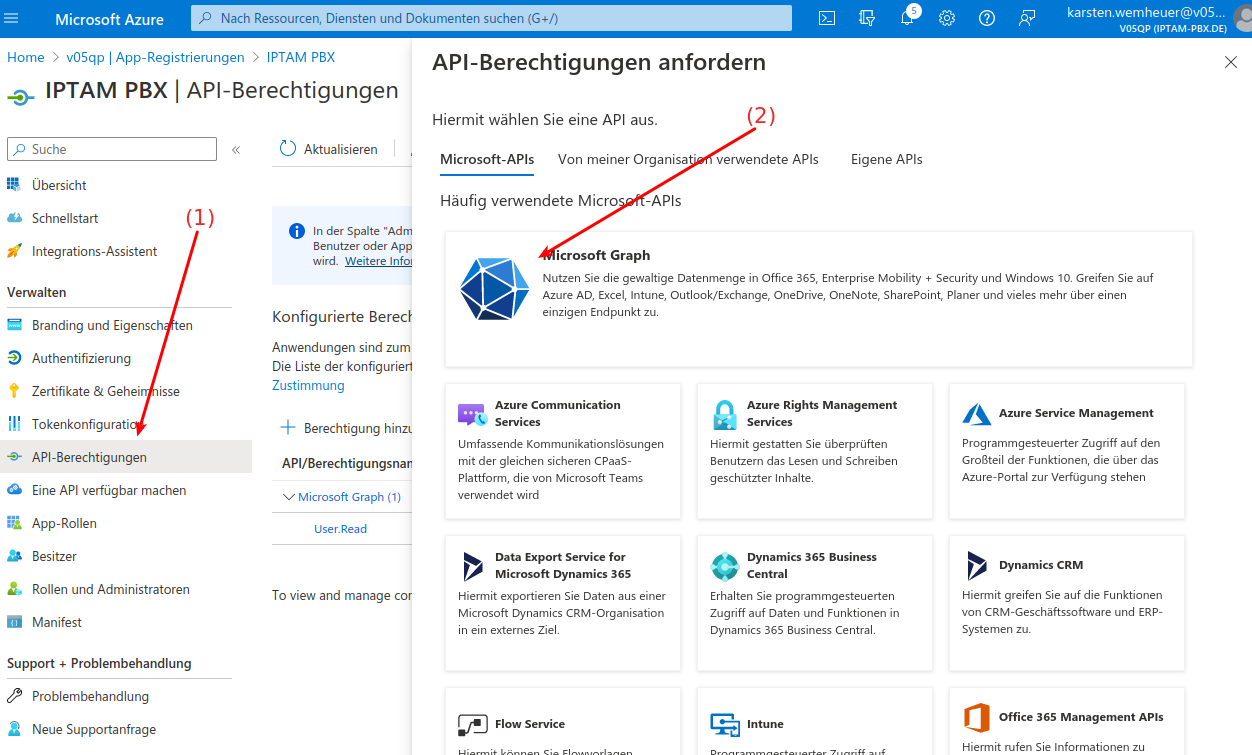Open the feedback icon in header
Viewport: 1252px width, 755px height.
tap(1027, 18)
